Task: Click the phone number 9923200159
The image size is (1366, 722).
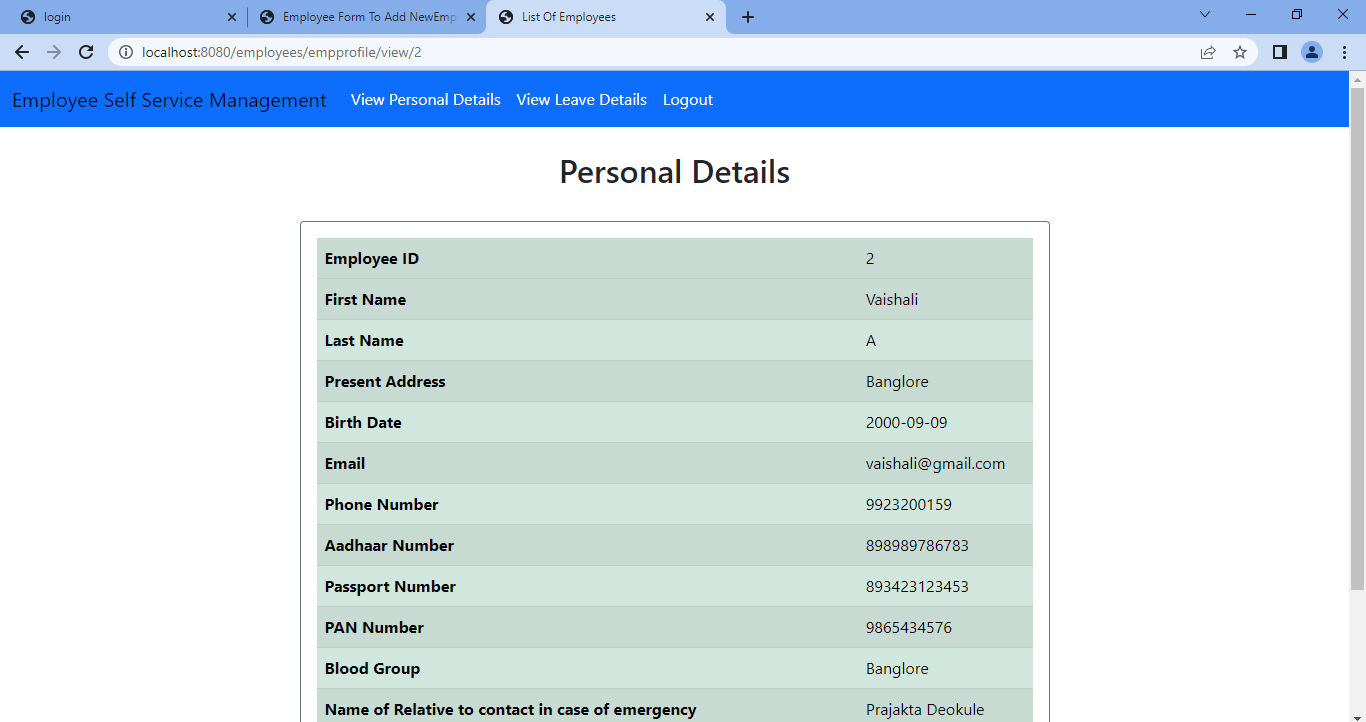Action: (x=909, y=505)
